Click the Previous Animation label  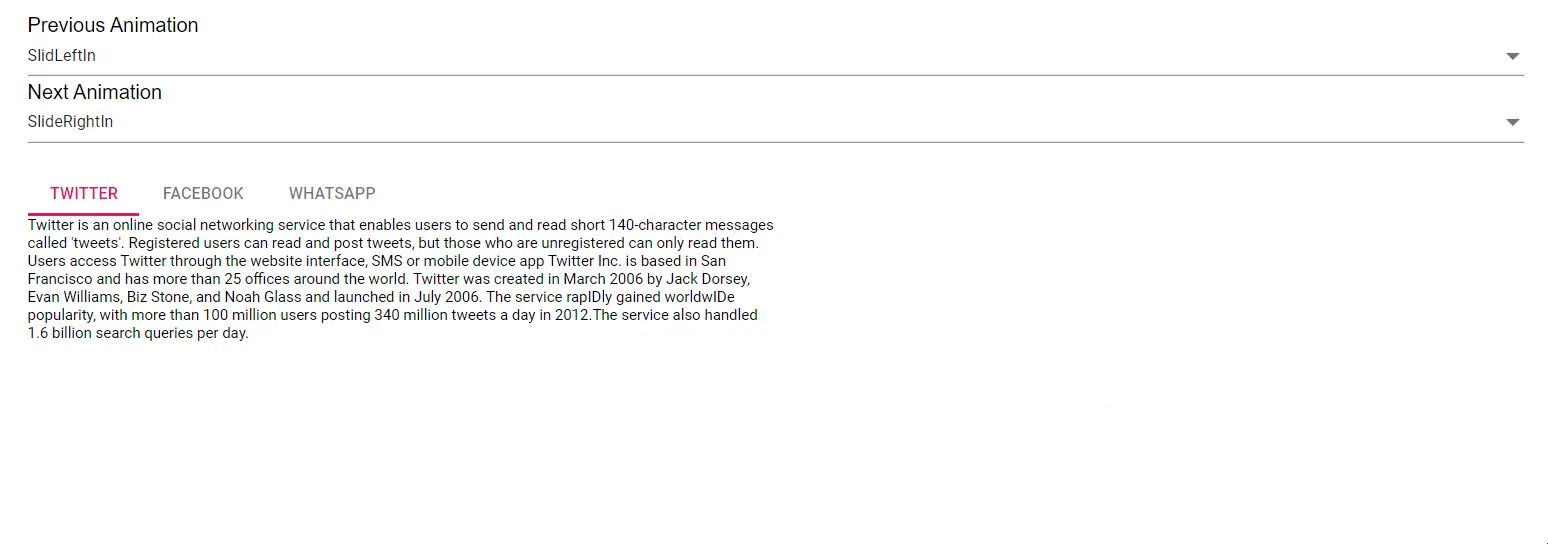pyautogui.click(x=113, y=25)
